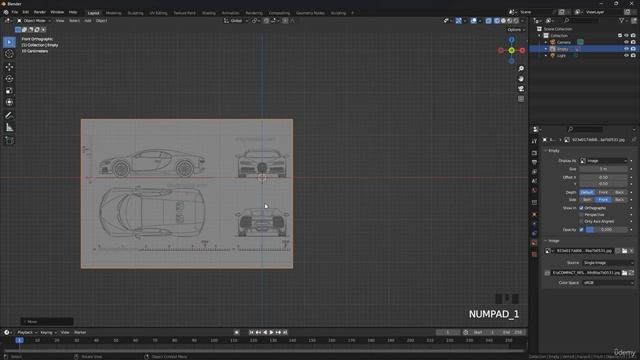Toggle the Opacity checkbox
Viewport: 640px width, 360px height.
[581, 230]
